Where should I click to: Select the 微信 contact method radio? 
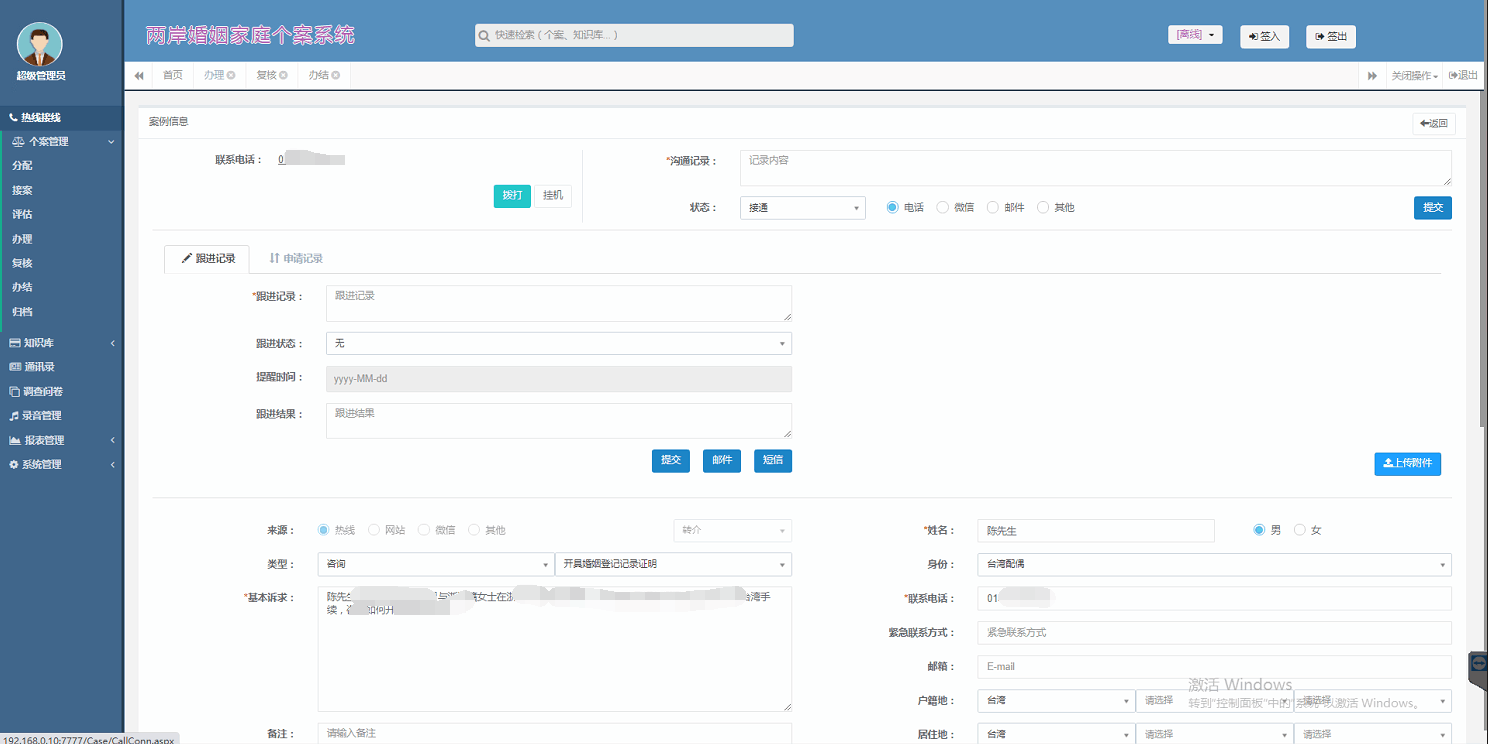[942, 208]
